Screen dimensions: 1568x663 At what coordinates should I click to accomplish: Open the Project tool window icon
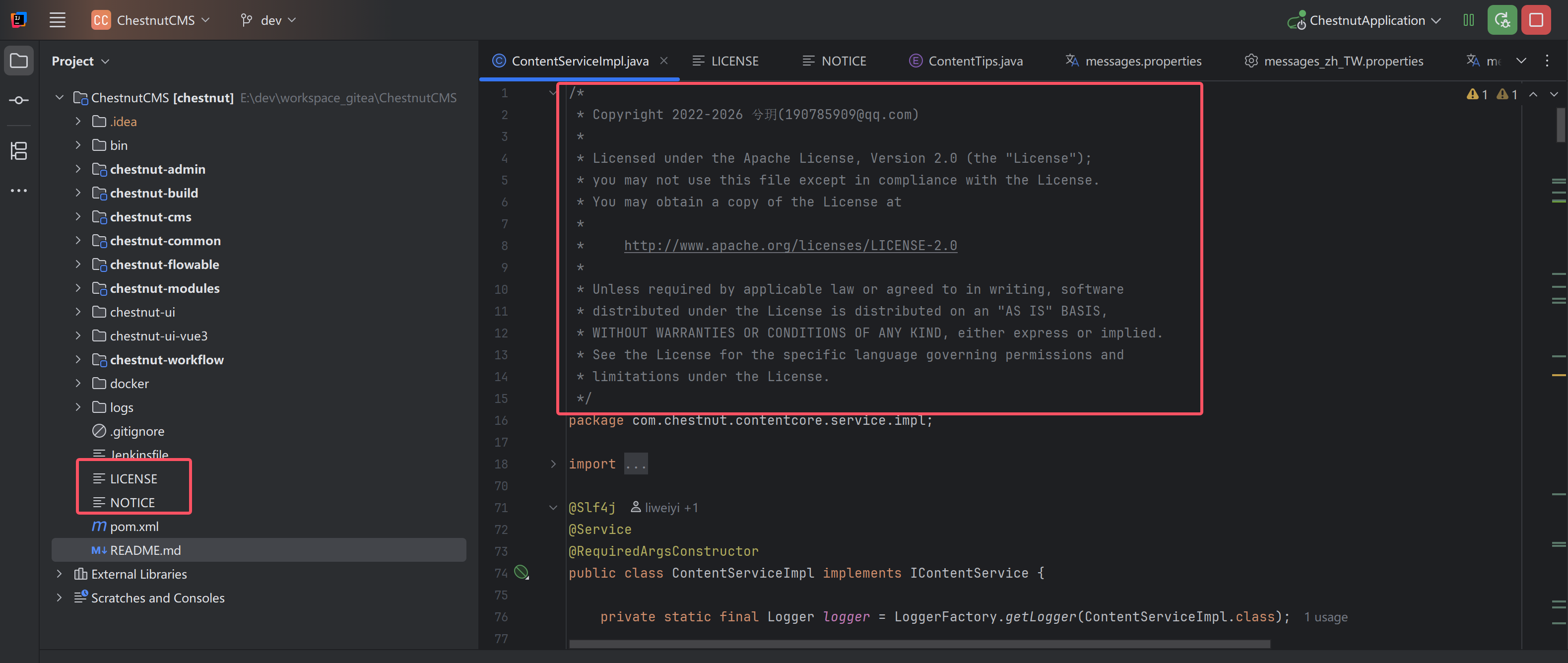pyautogui.click(x=19, y=61)
